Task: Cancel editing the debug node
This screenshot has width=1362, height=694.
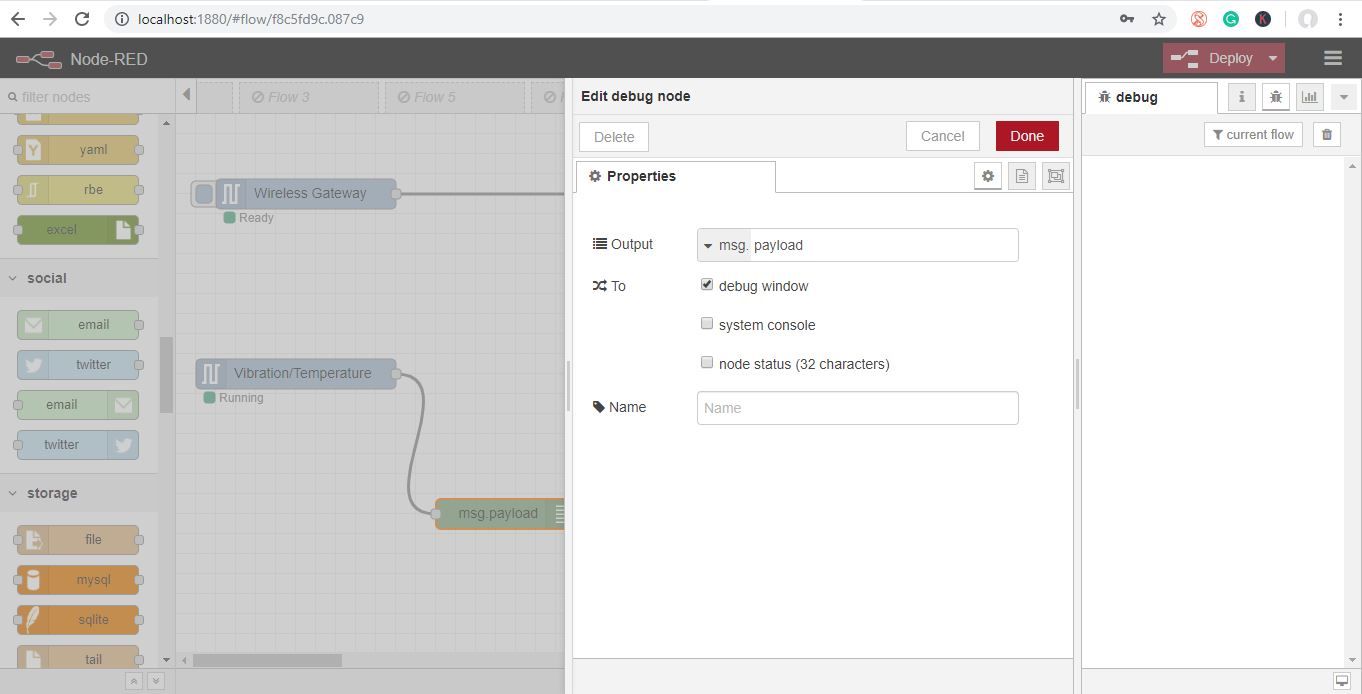Action: (x=942, y=136)
